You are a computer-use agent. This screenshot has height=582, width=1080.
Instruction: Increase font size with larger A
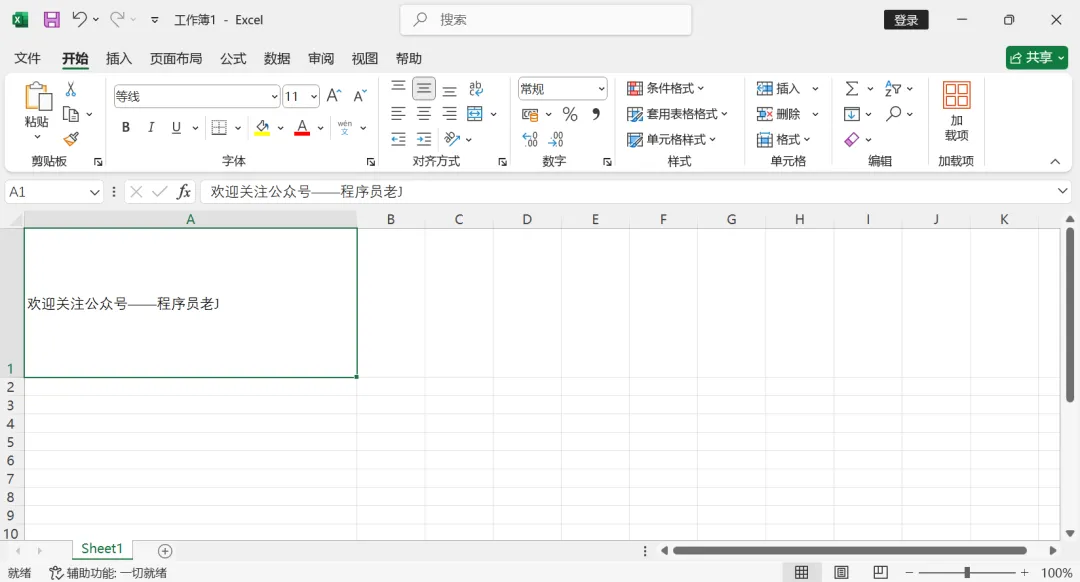334,96
